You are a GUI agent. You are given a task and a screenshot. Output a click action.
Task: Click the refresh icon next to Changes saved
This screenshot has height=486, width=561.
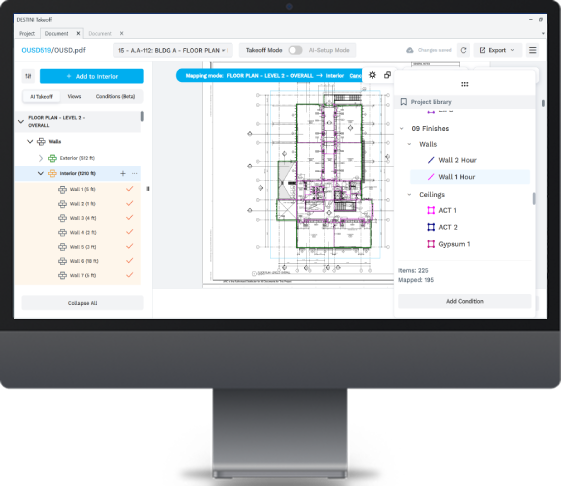(x=463, y=50)
